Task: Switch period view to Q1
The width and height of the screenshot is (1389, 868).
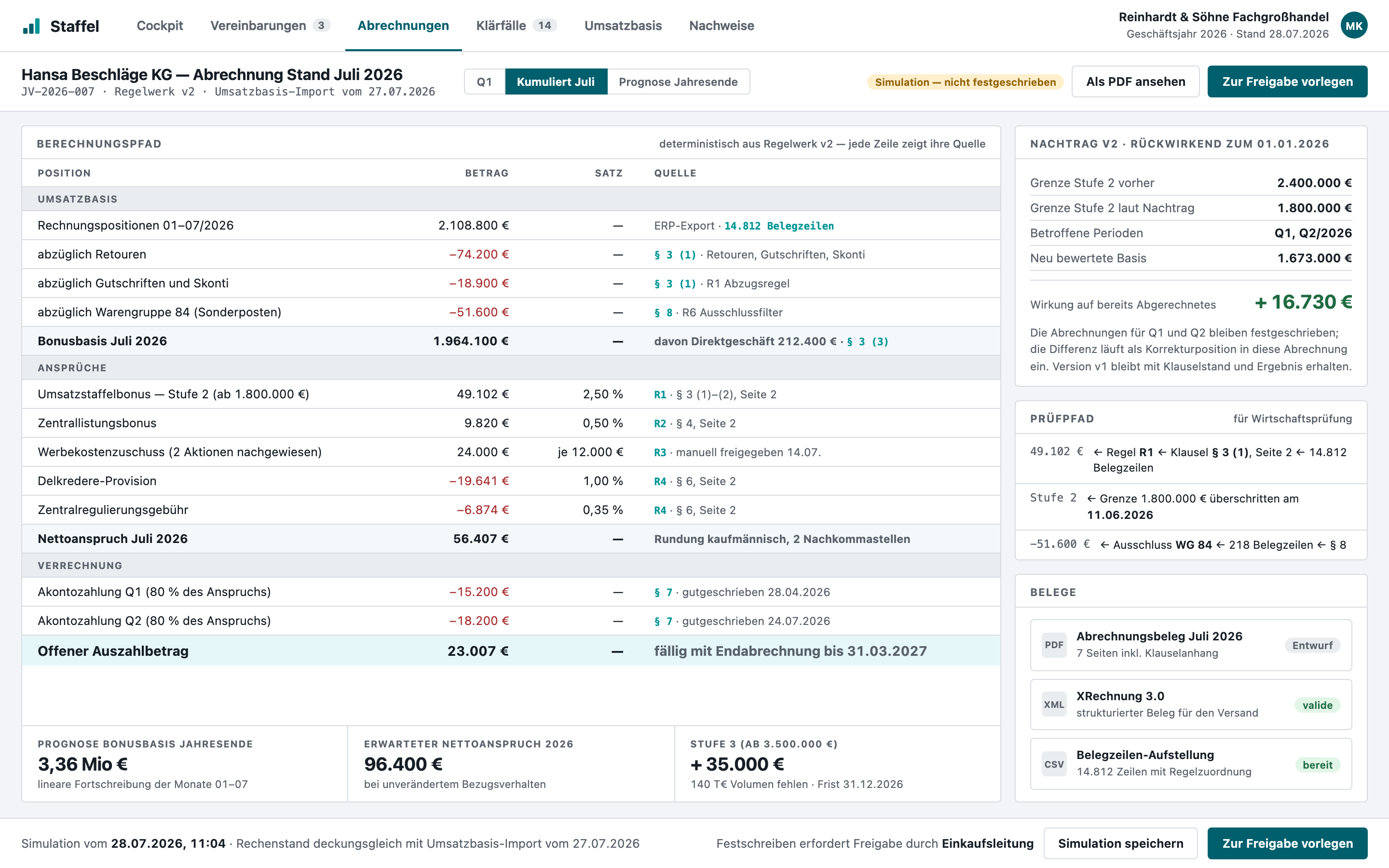Action: (x=484, y=81)
